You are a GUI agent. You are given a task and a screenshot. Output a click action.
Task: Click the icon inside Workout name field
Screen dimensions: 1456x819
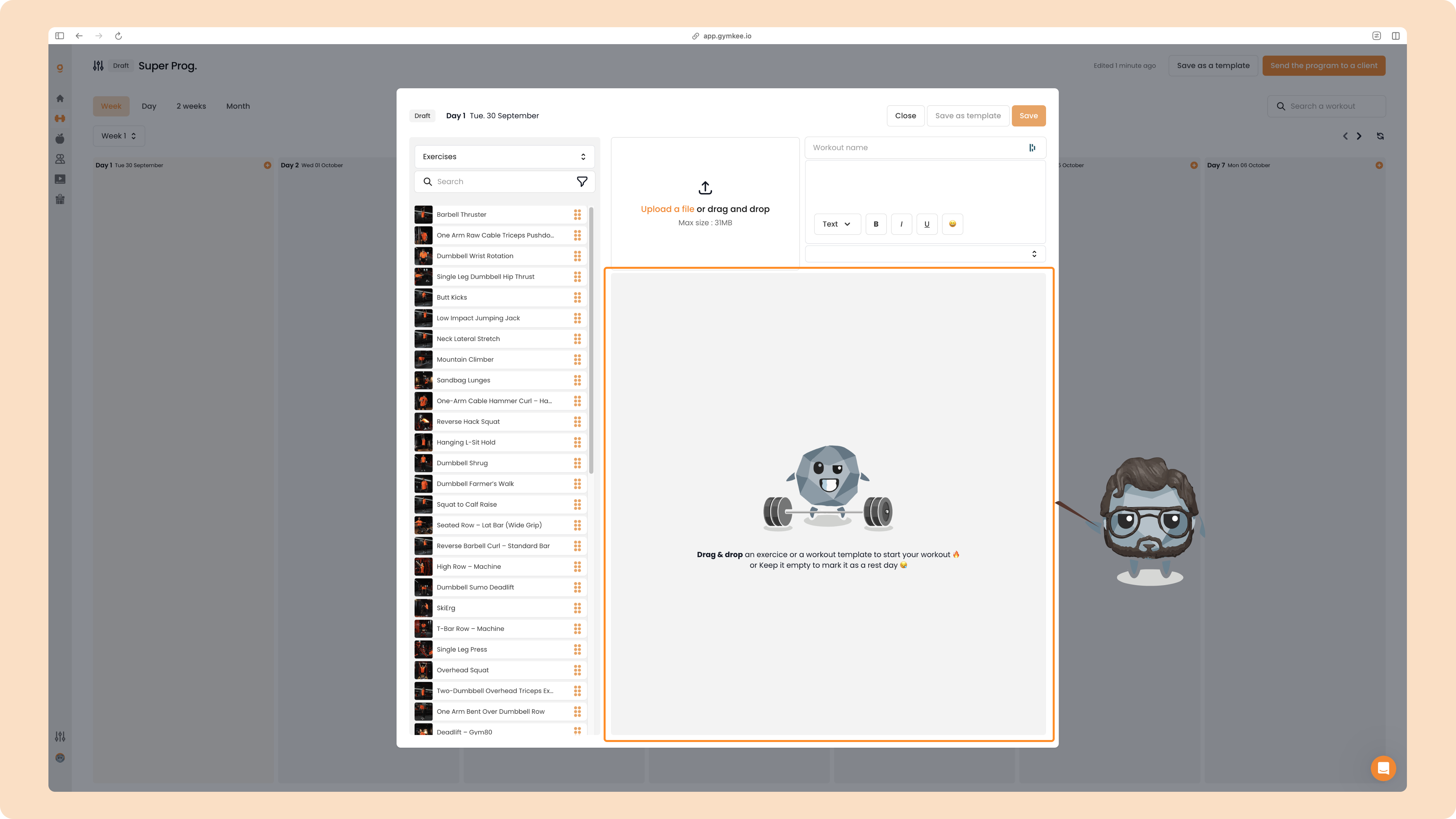pyautogui.click(x=1032, y=148)
